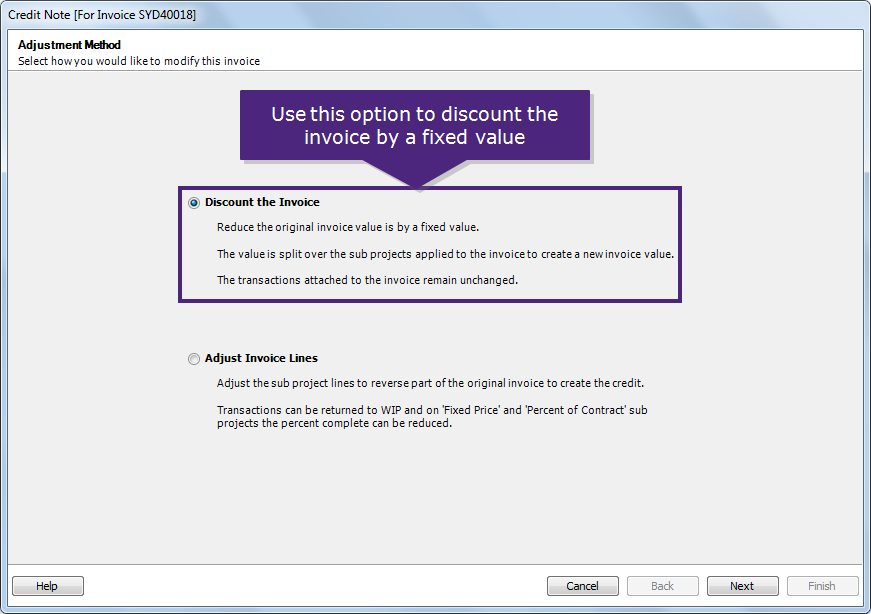This screenshot has width=871, height=614.
Task: Click the 'value is split over the sub projects' line
Action: coord(445,254)
